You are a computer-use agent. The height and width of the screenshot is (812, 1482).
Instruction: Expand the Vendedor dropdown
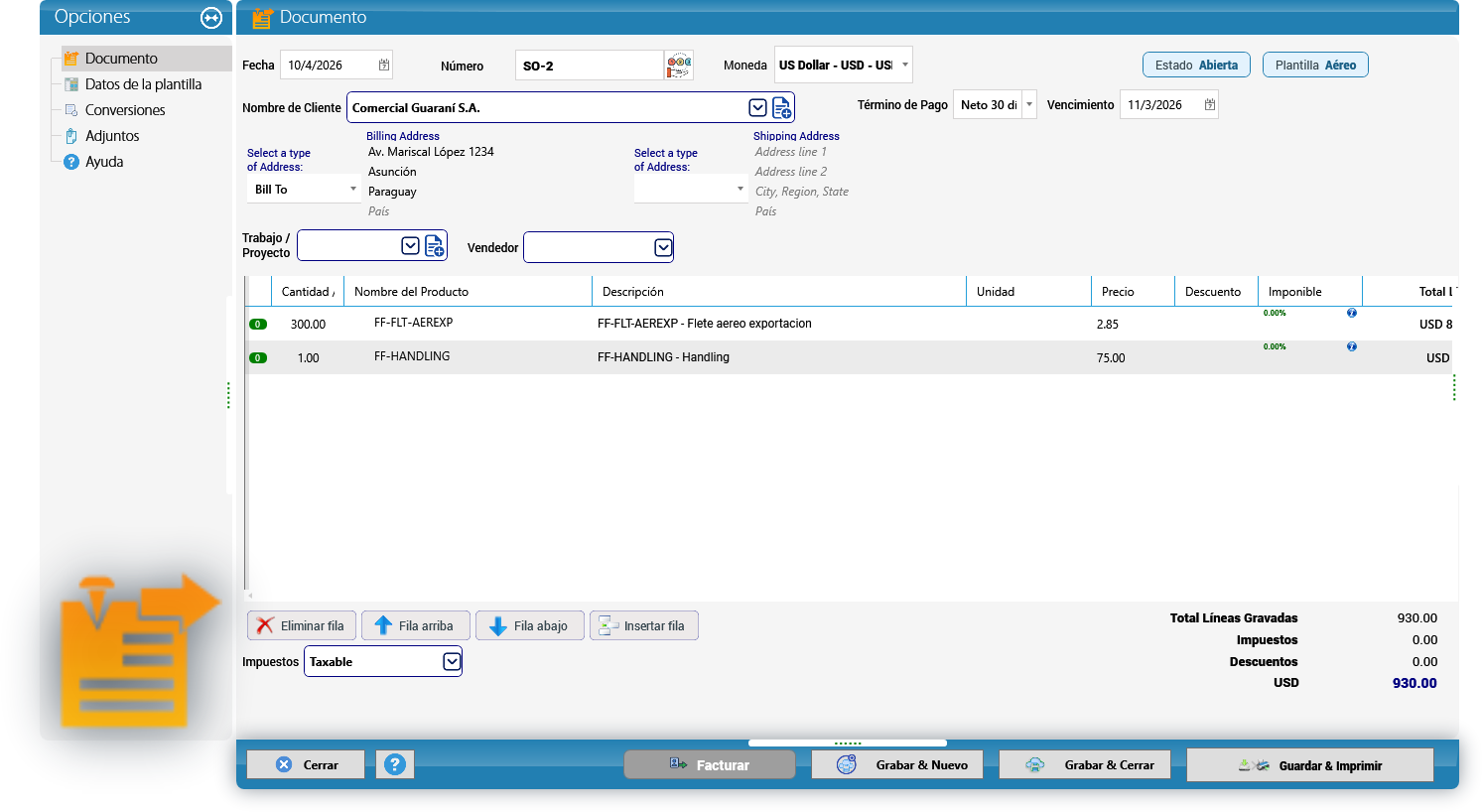[x=663, y=247]
